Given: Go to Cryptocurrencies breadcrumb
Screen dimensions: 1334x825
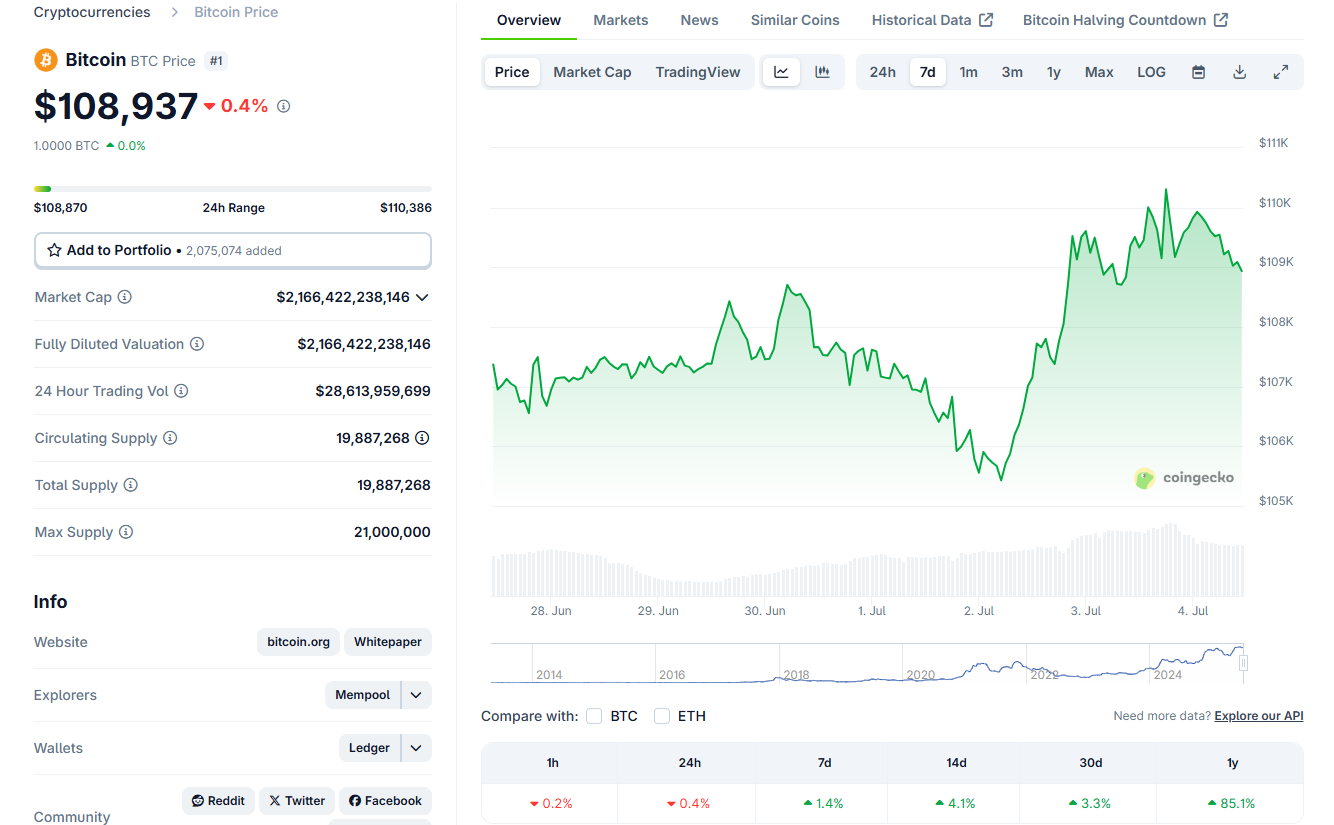Looking at the screenshot, I should click(92, 12).
